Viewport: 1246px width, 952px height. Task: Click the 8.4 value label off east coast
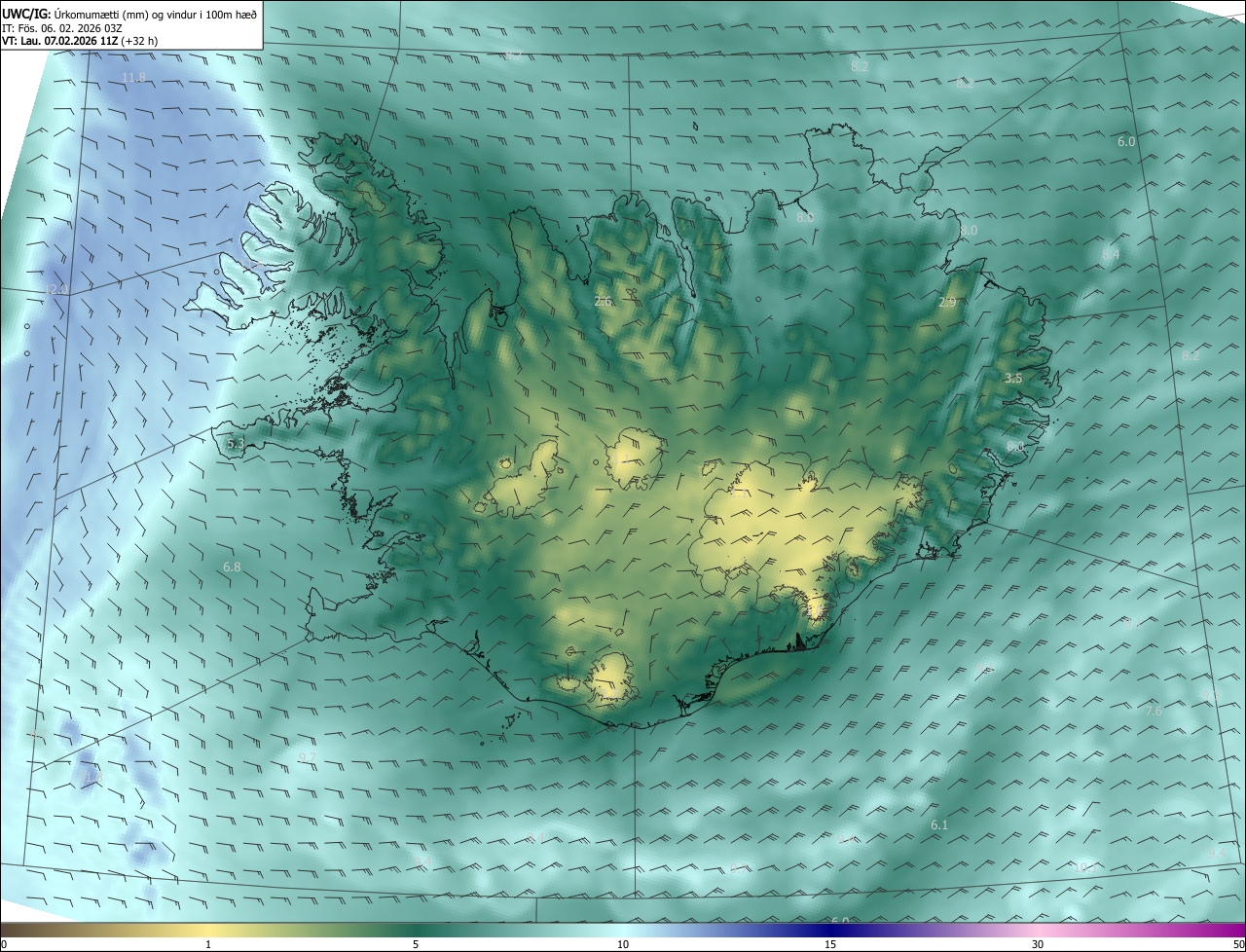(1111, 254)
